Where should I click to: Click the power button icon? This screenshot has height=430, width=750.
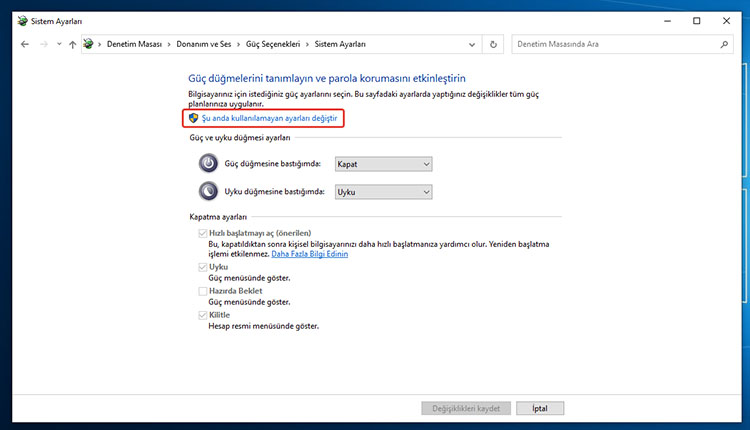(x=207, y=164)
